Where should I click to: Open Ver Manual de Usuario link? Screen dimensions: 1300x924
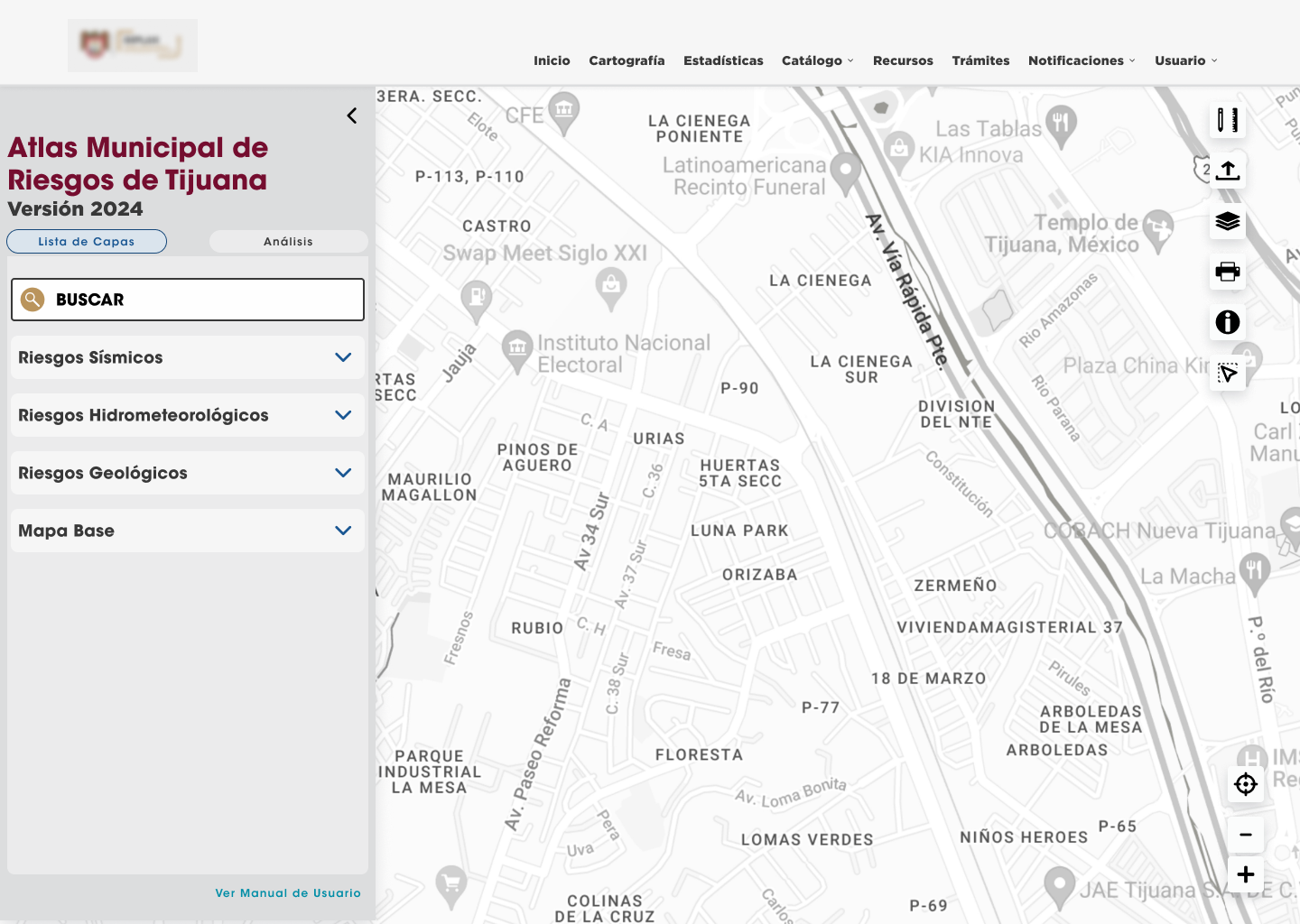(288, 892)
